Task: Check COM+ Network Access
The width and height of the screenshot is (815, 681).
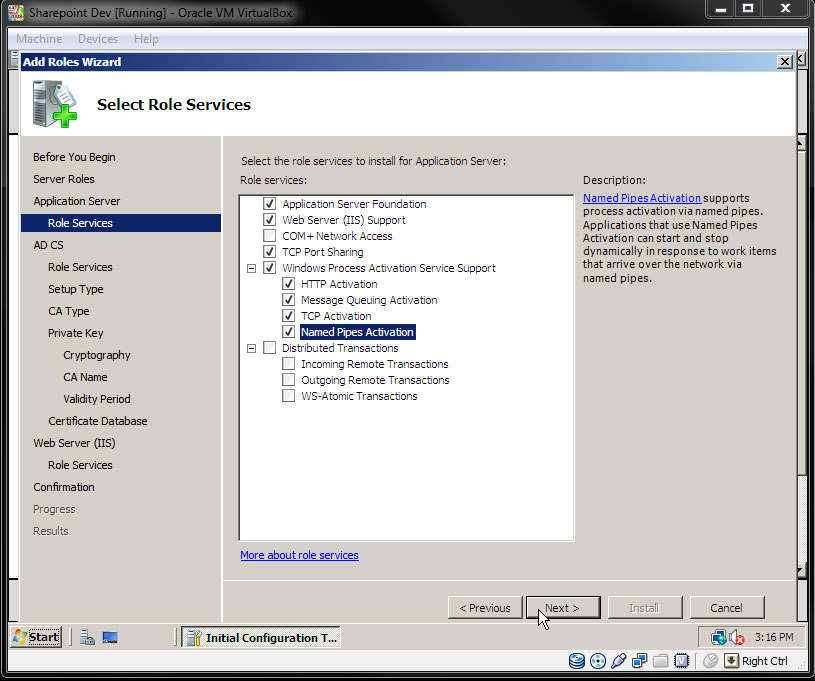Action: 269,236
